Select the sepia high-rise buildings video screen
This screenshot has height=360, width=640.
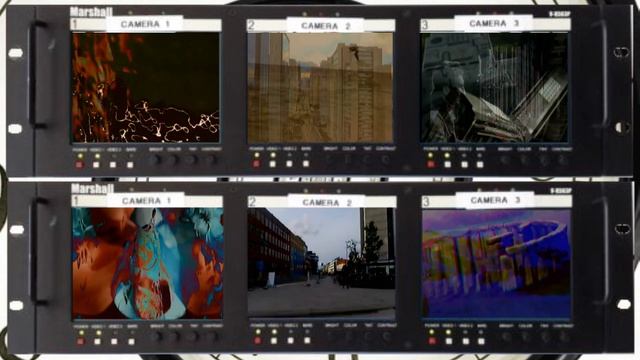point(320,87)
